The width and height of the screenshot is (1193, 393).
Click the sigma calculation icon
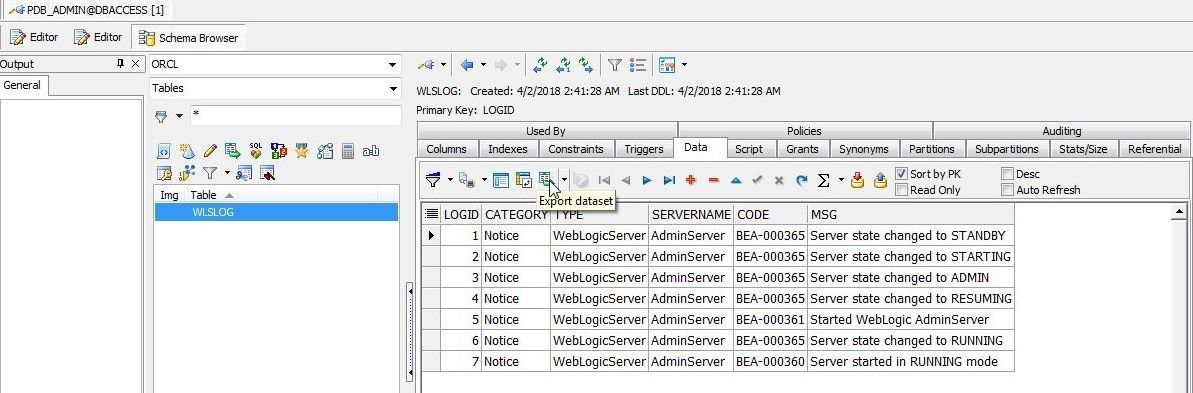[823, 180]
